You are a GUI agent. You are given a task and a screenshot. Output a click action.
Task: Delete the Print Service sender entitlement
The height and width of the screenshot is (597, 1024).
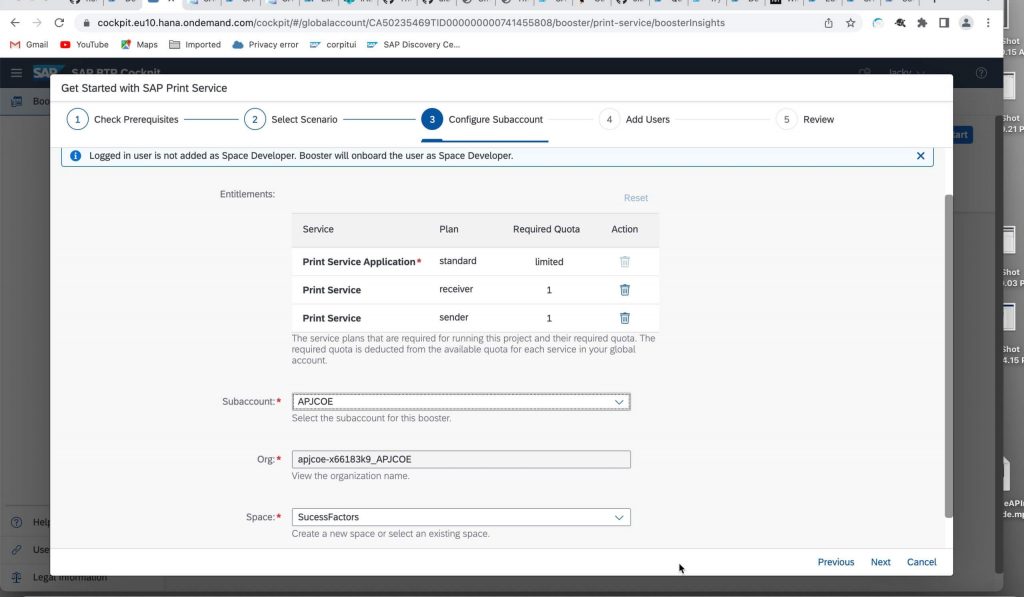[624, 318]
